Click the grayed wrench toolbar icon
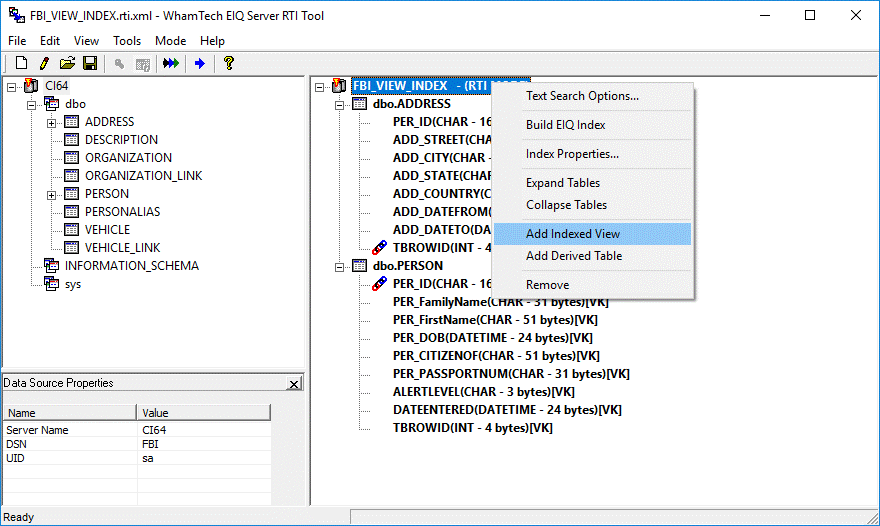Image resolution: width=880 pixels, height=526 pixels. (x=119, y=63)
